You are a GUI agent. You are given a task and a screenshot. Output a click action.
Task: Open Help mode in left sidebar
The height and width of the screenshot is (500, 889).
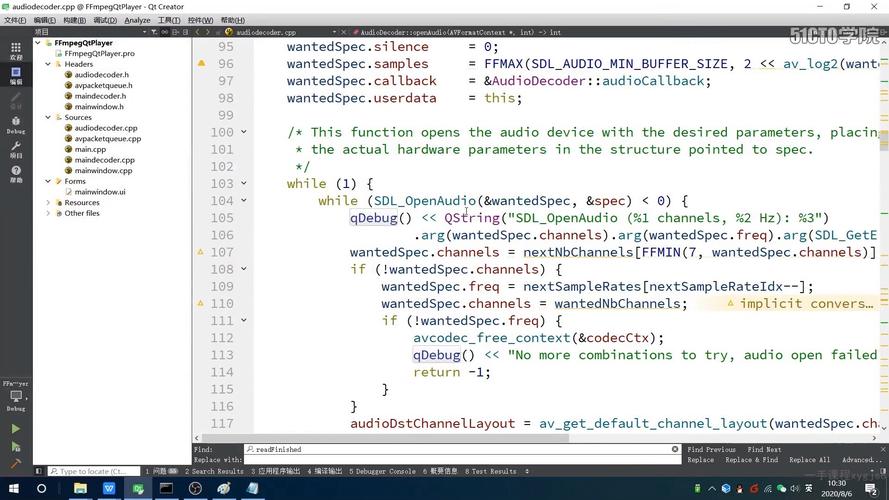(x=15, y=173)
